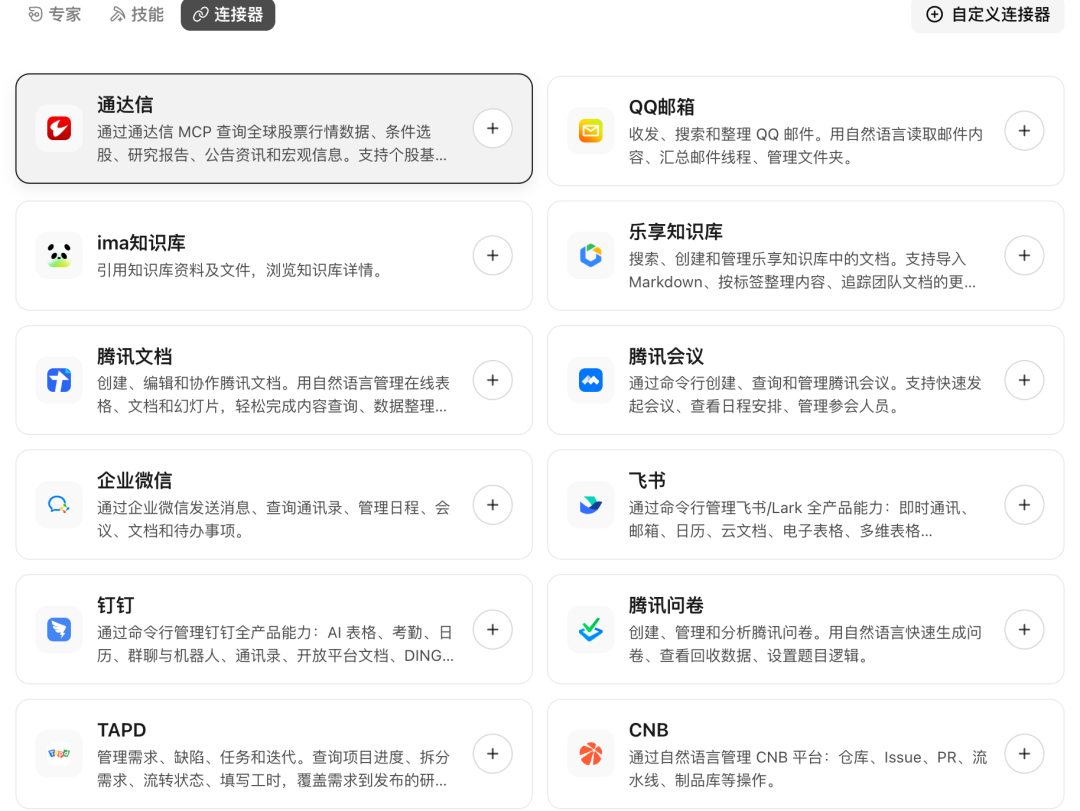Add the CNB connector

point(1024,754)
